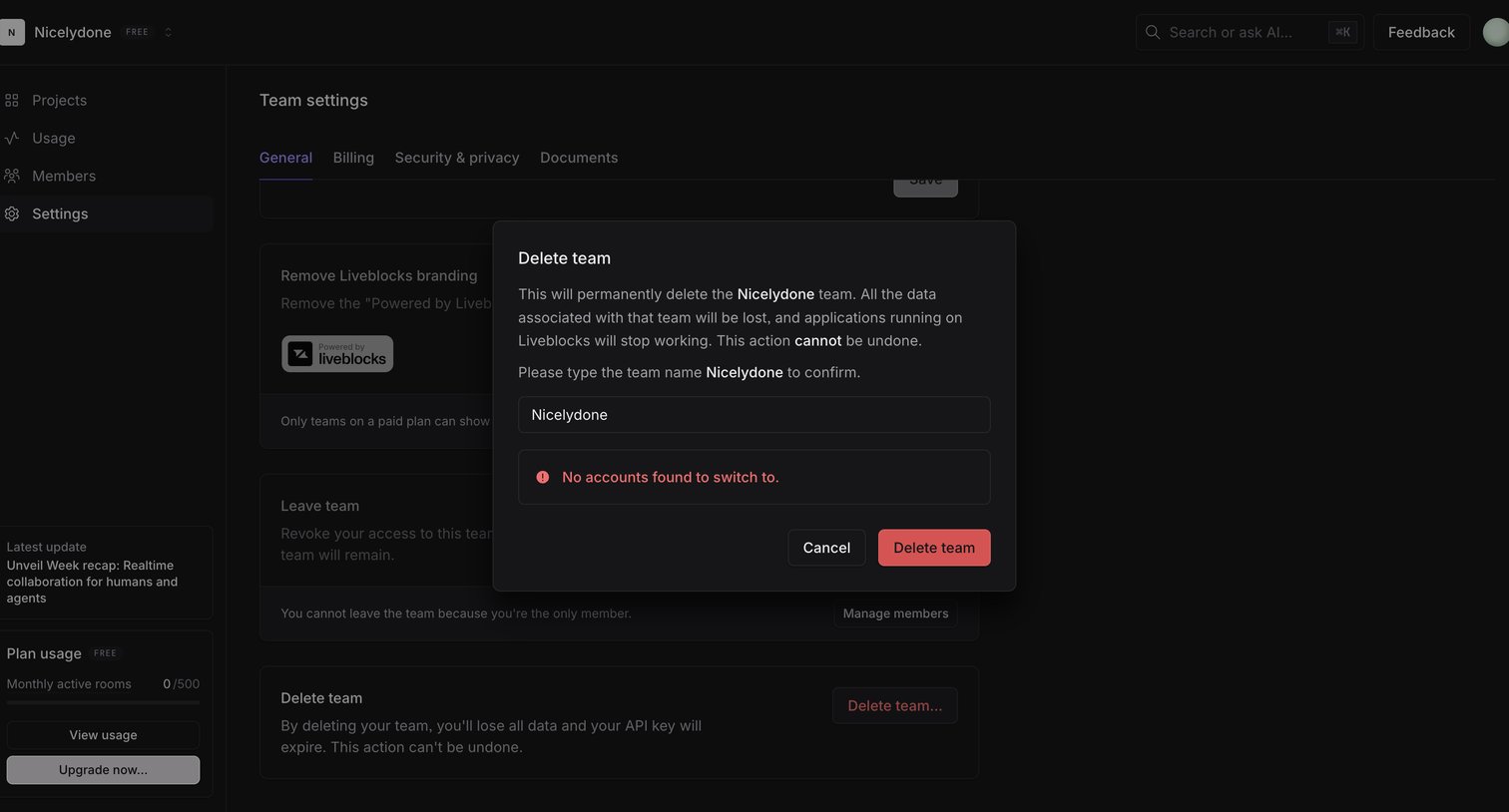Click the red error alert icon
This screenshot has height=812, width=1509.
[543, 477]
